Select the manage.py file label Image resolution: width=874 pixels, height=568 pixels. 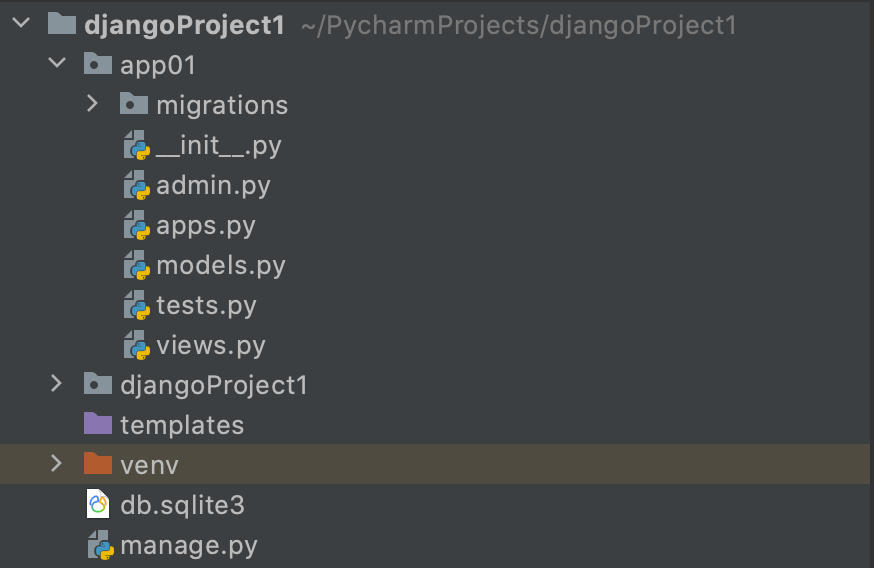[x=189, y=546]
